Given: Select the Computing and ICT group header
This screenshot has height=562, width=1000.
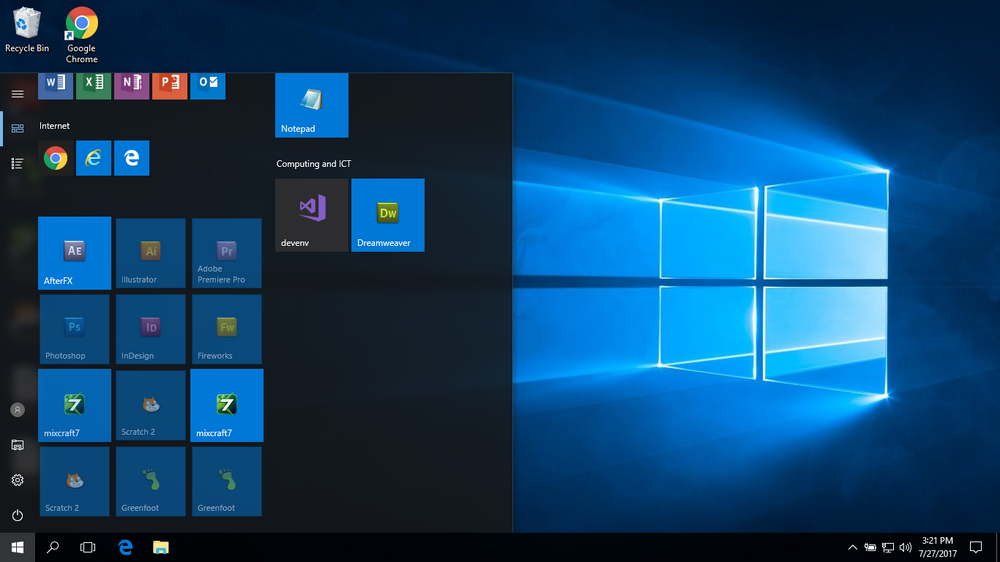Looking at the screenshot, I should tap(313, 164).
